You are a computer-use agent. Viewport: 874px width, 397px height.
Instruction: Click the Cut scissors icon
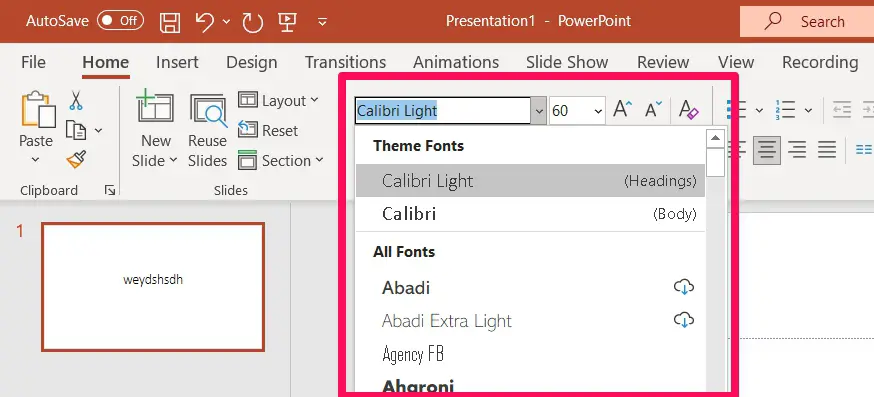(76, 101)
